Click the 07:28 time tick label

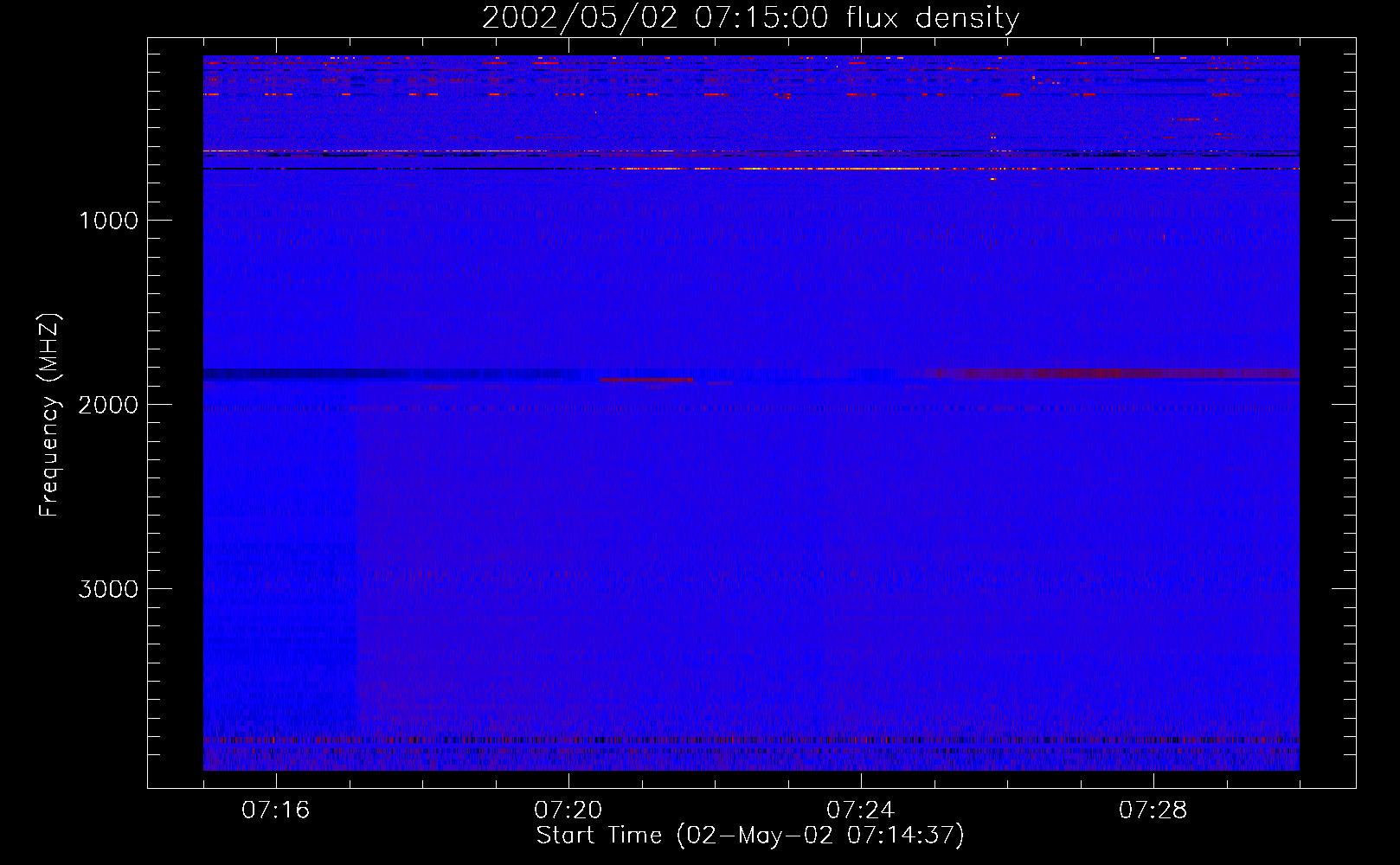click(x=1153, y=811)
